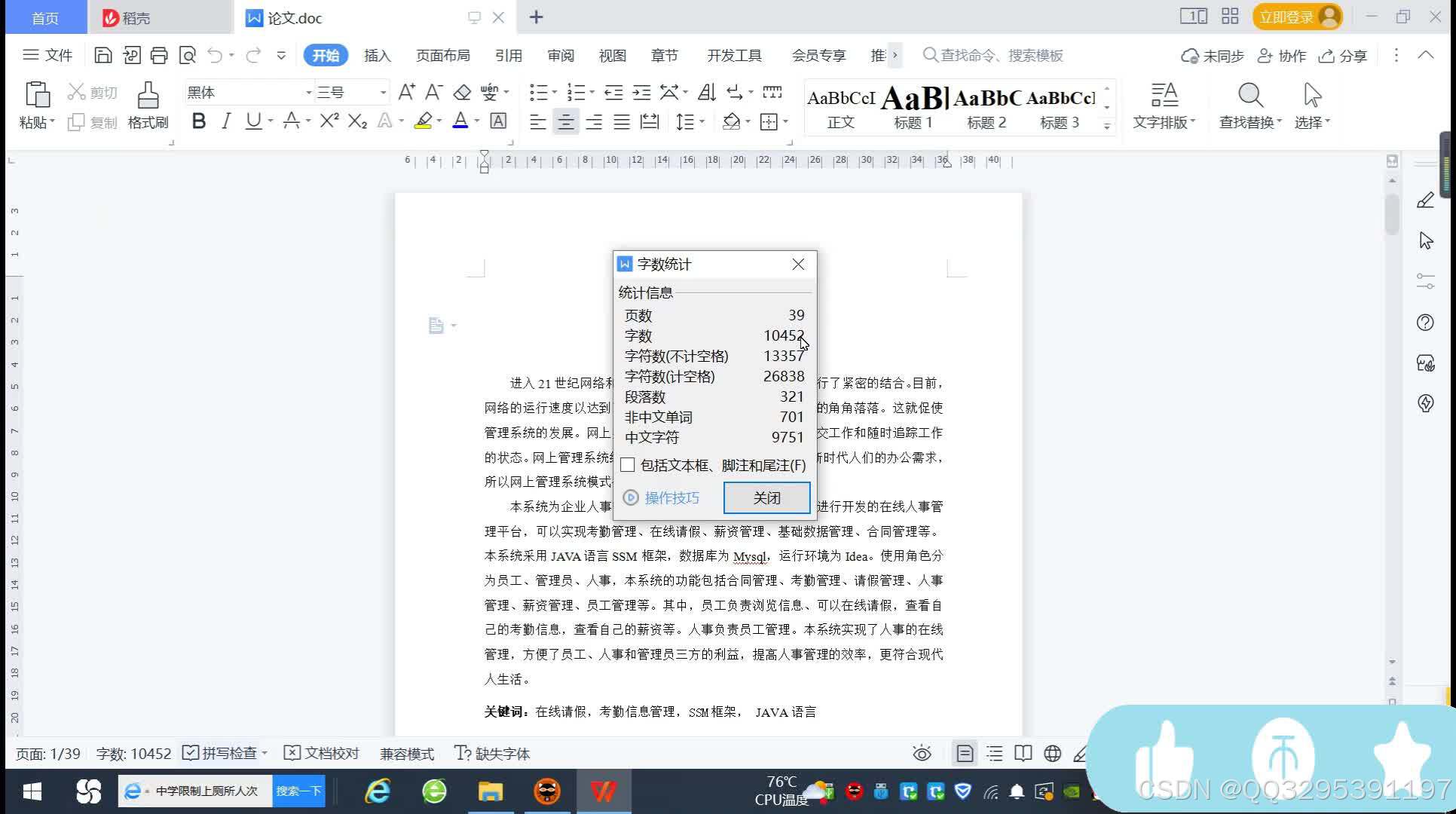Click the font color A swatch

(x=460, y=121)
